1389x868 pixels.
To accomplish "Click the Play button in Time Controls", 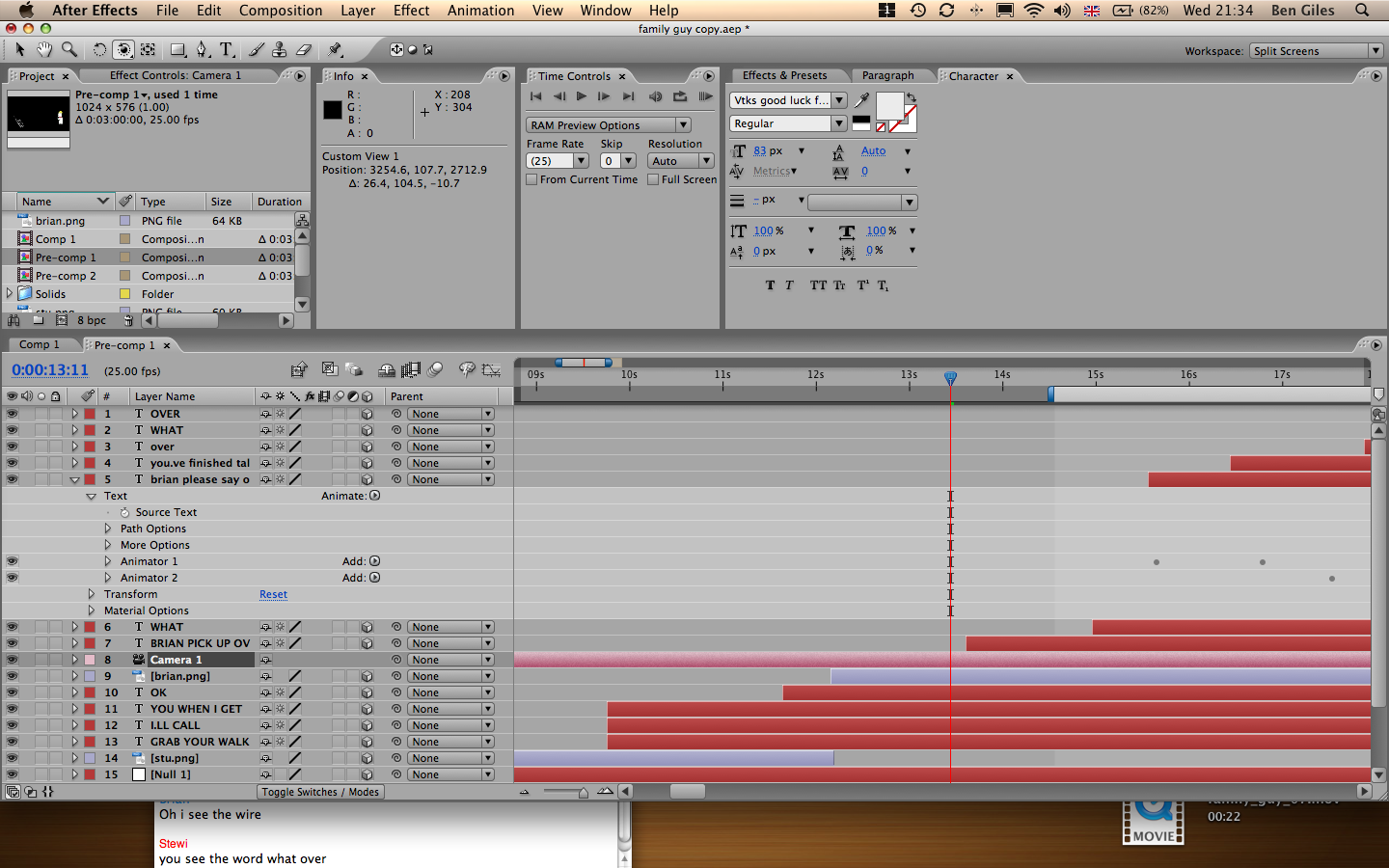I will point(582,96).
